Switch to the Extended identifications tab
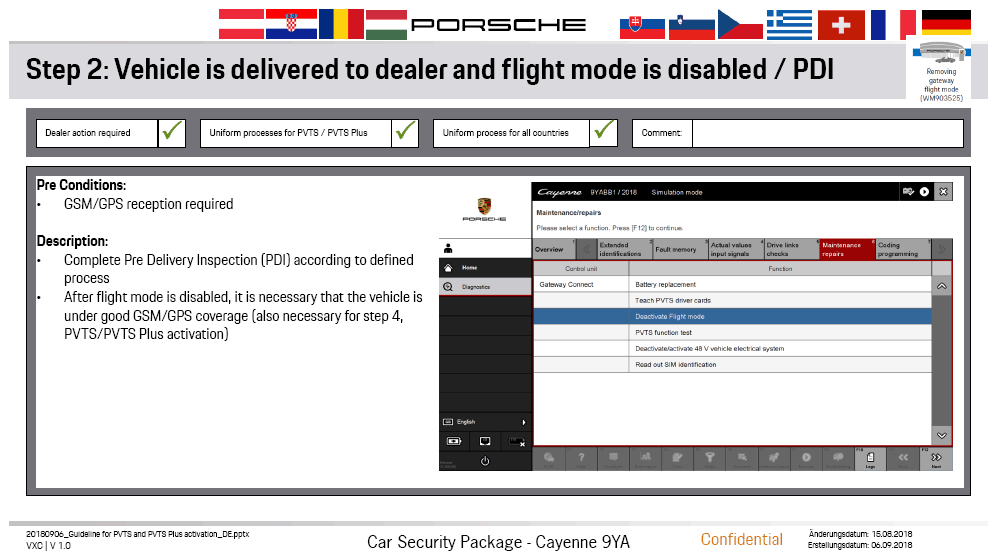 click(625, 249)
